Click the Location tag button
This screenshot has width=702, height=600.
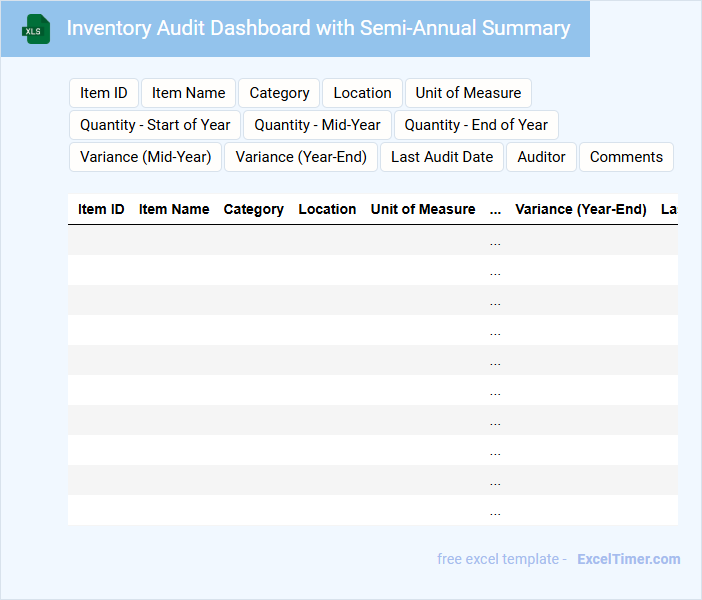(362, 93)
